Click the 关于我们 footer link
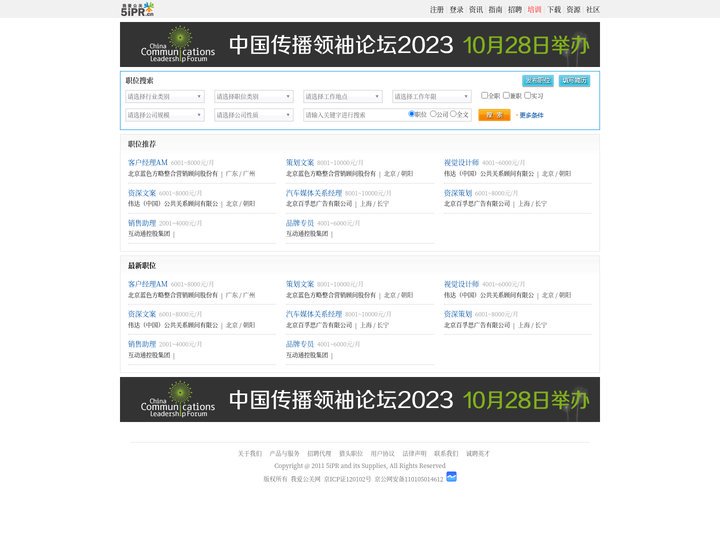The height and width of the screenshot is (540, 720). point(250,454)
